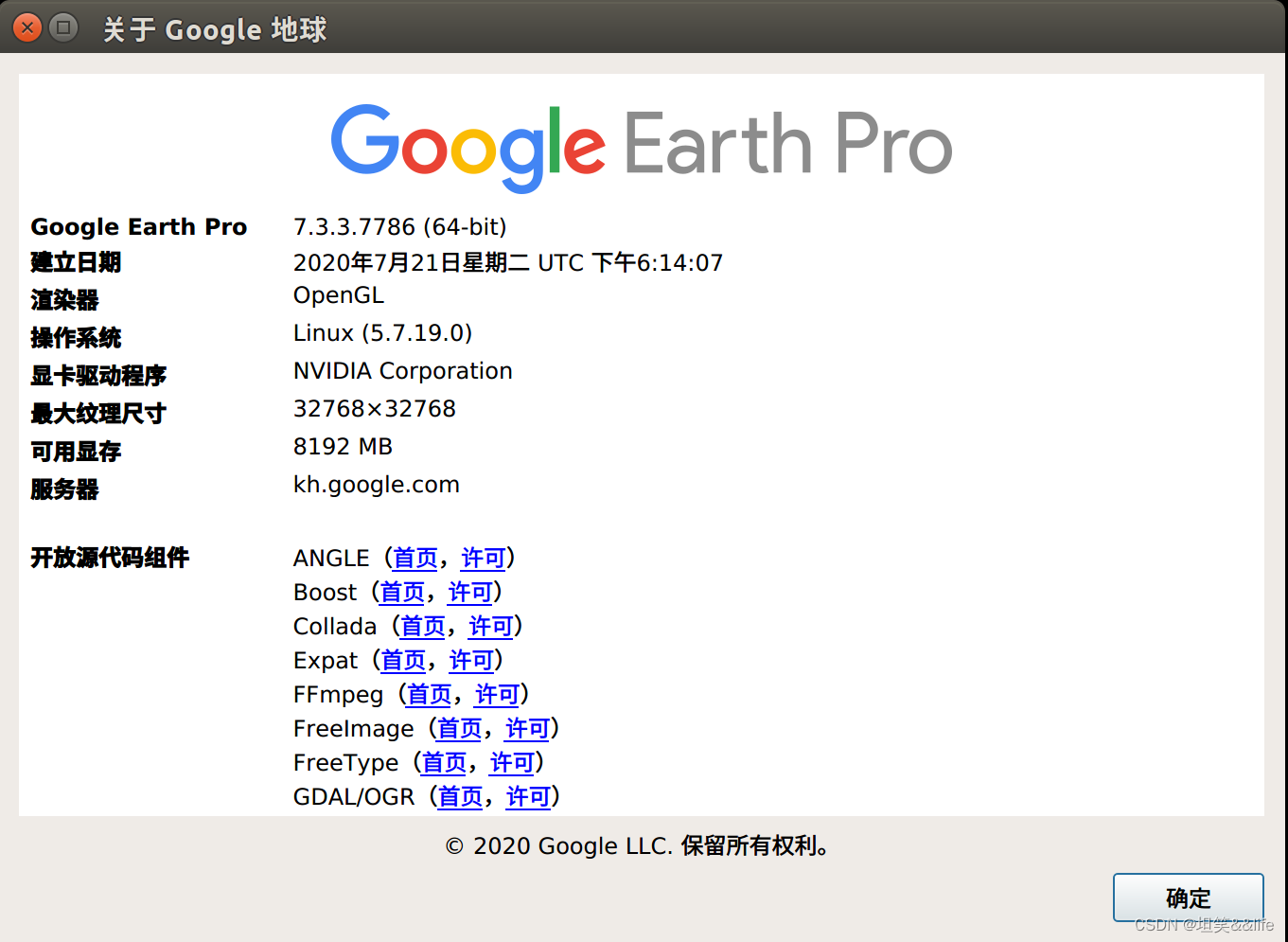Click the kh.google.com server value
Screen dimensions: 1288x942
(x=376, y=485)
